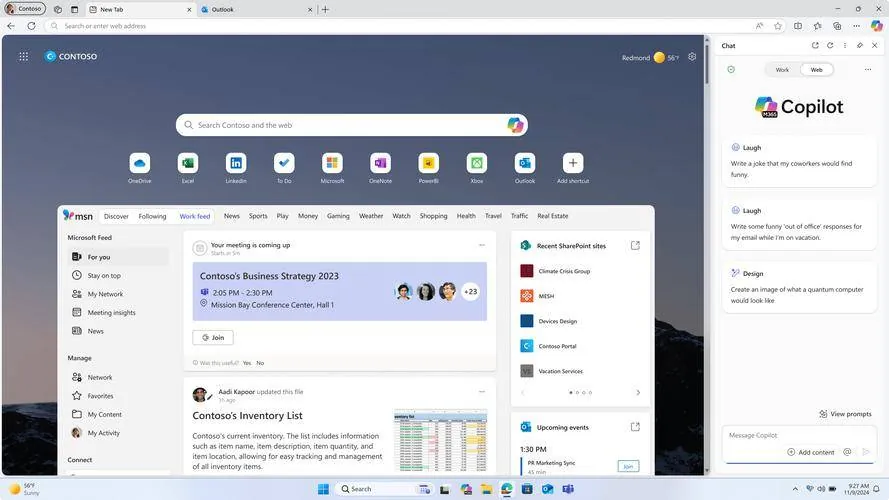The image size is (889, 500).
Task: Click the favorites star in address bar
Action: coord(778,26)
